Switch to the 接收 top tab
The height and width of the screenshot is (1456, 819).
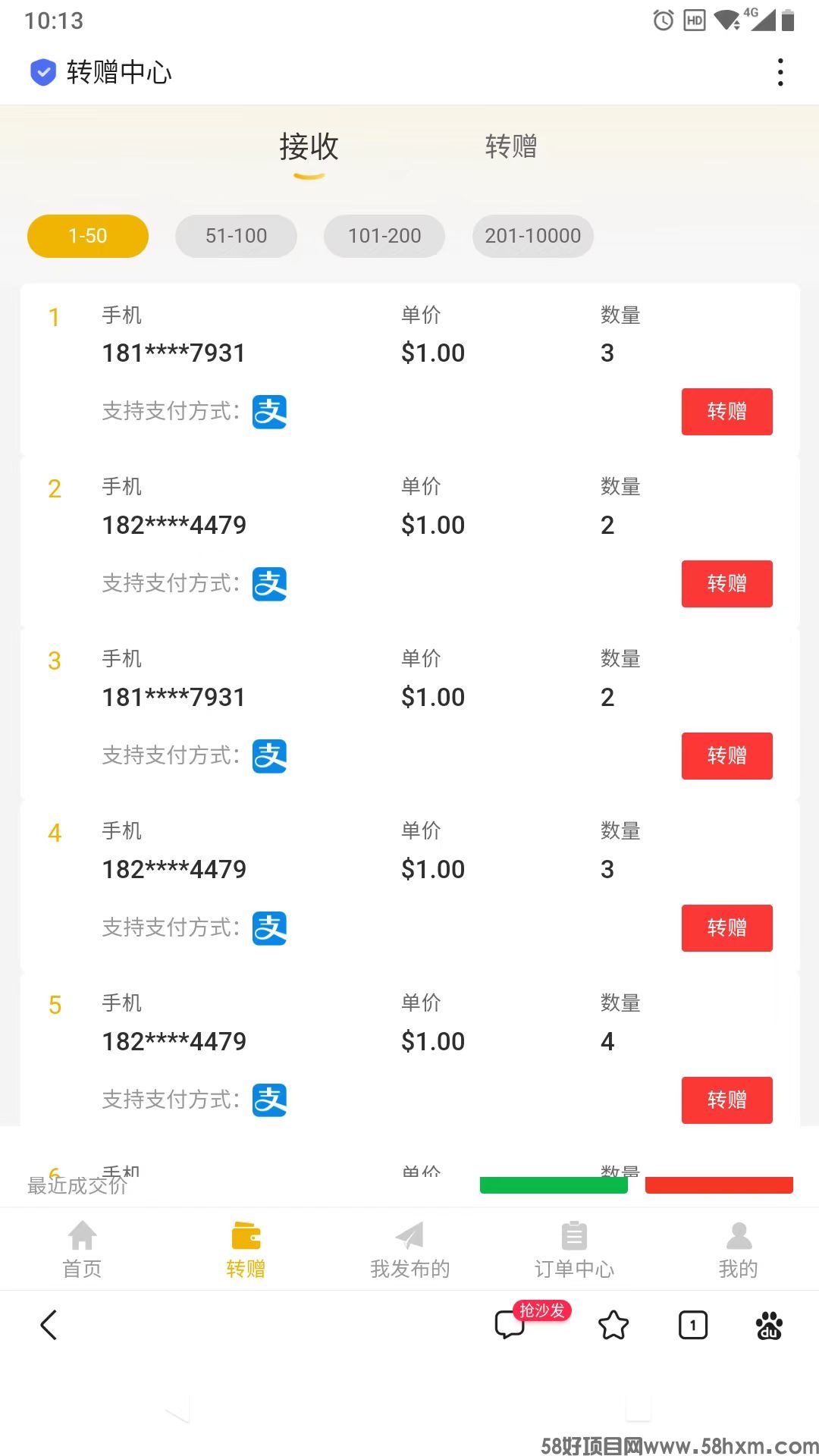point(309,146)
